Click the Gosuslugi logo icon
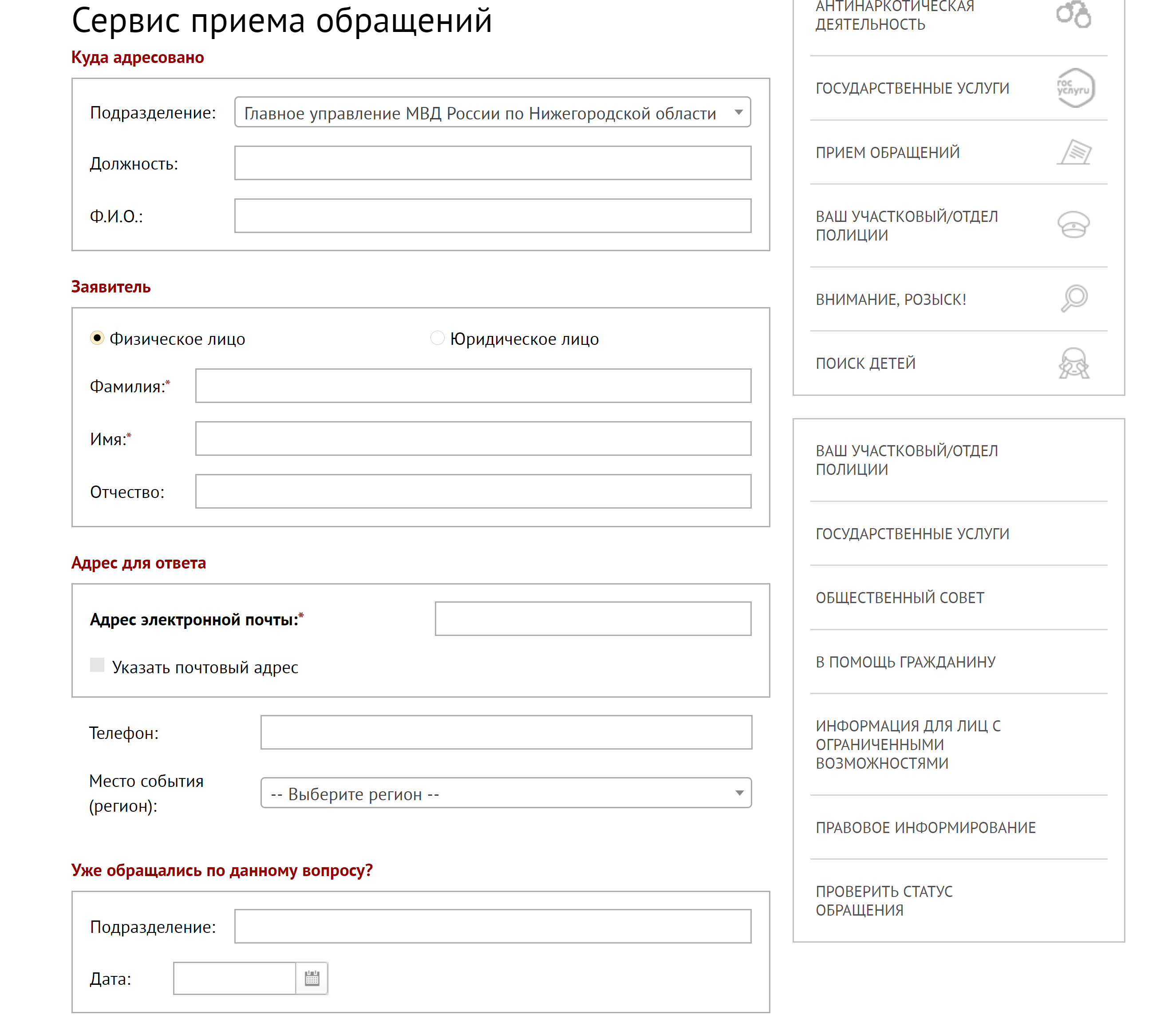This screenshot has height=1015, width=1176. point(1076,88)
